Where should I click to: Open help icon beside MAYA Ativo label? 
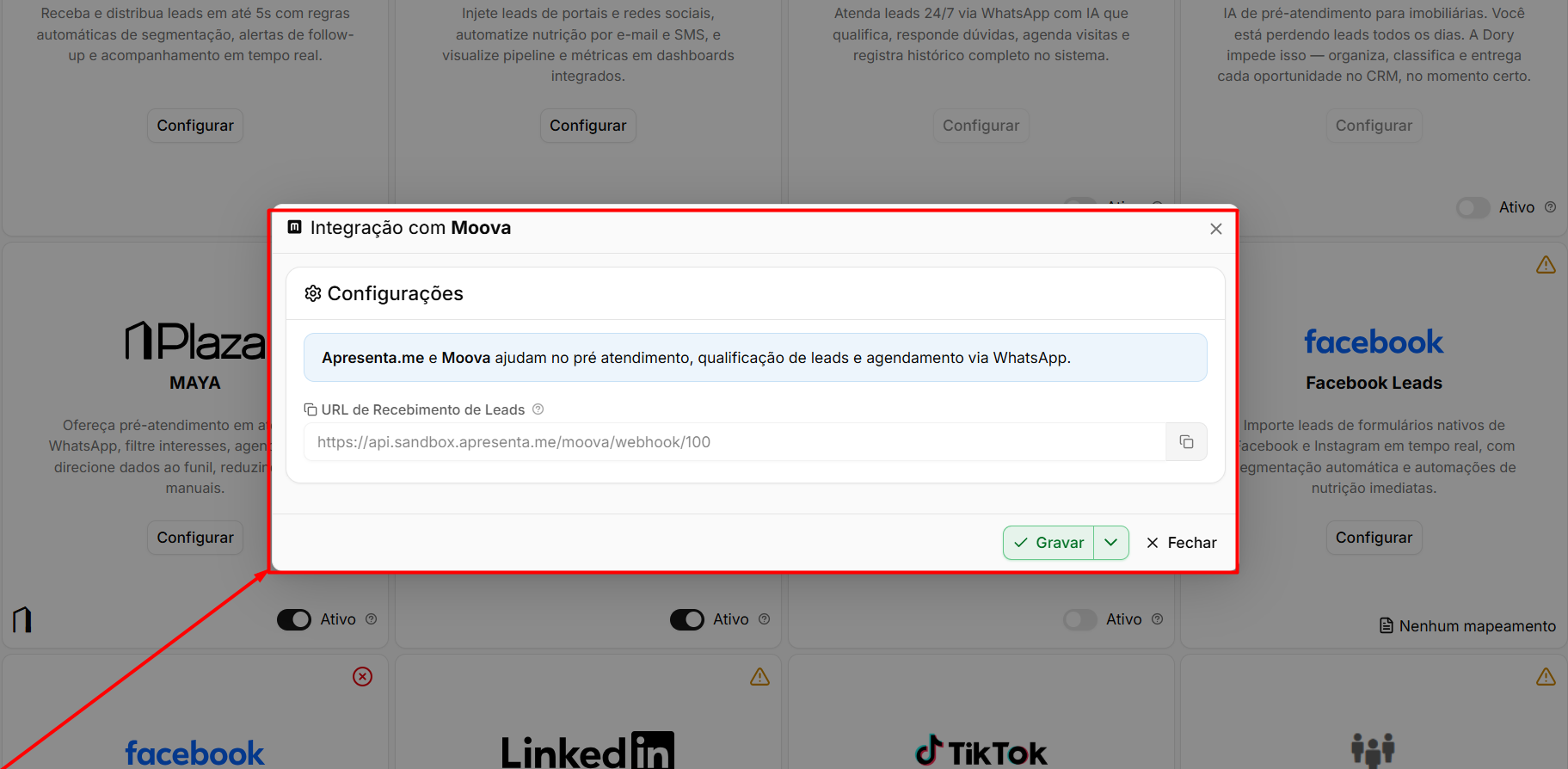[372, 619]
